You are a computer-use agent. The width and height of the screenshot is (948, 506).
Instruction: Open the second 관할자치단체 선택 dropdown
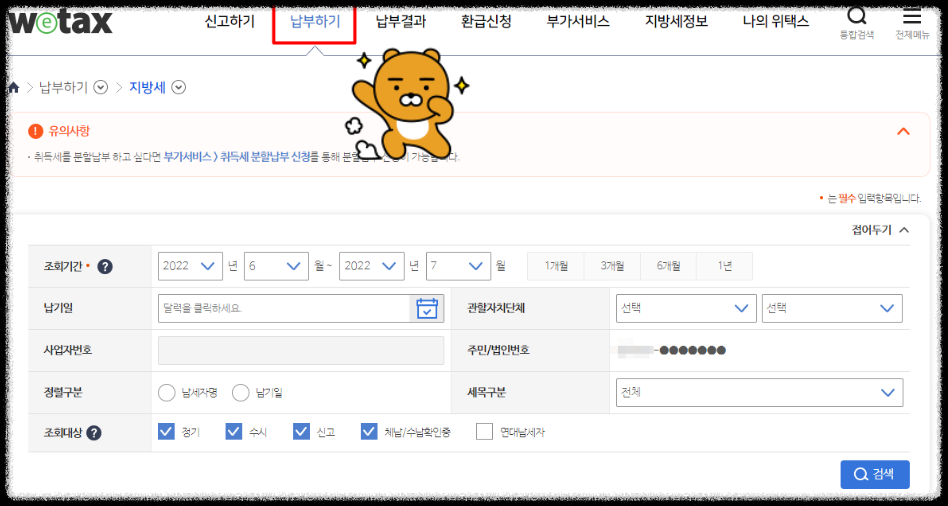(833, 308)
